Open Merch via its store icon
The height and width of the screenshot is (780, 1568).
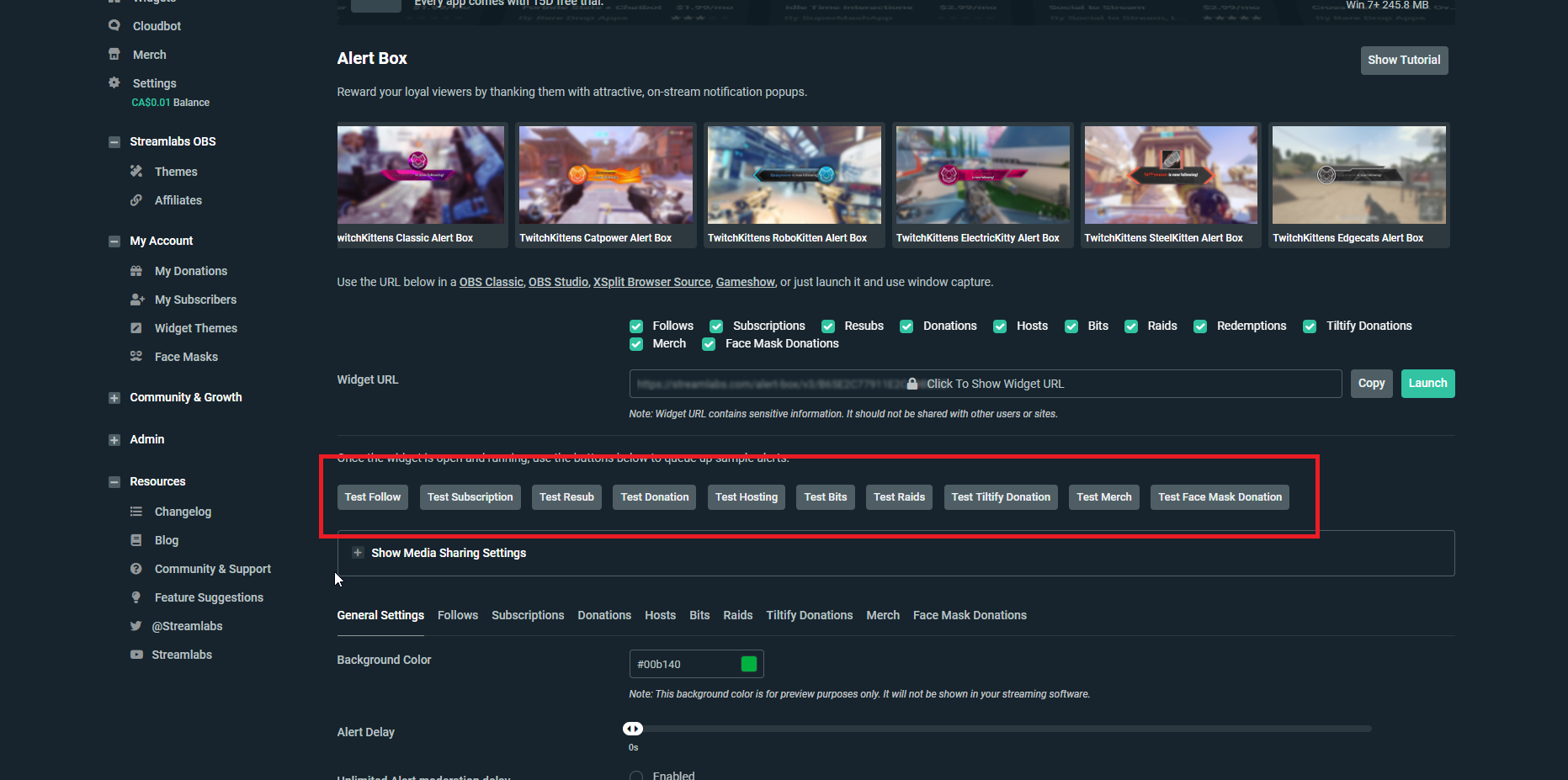(x=114, y=55)
